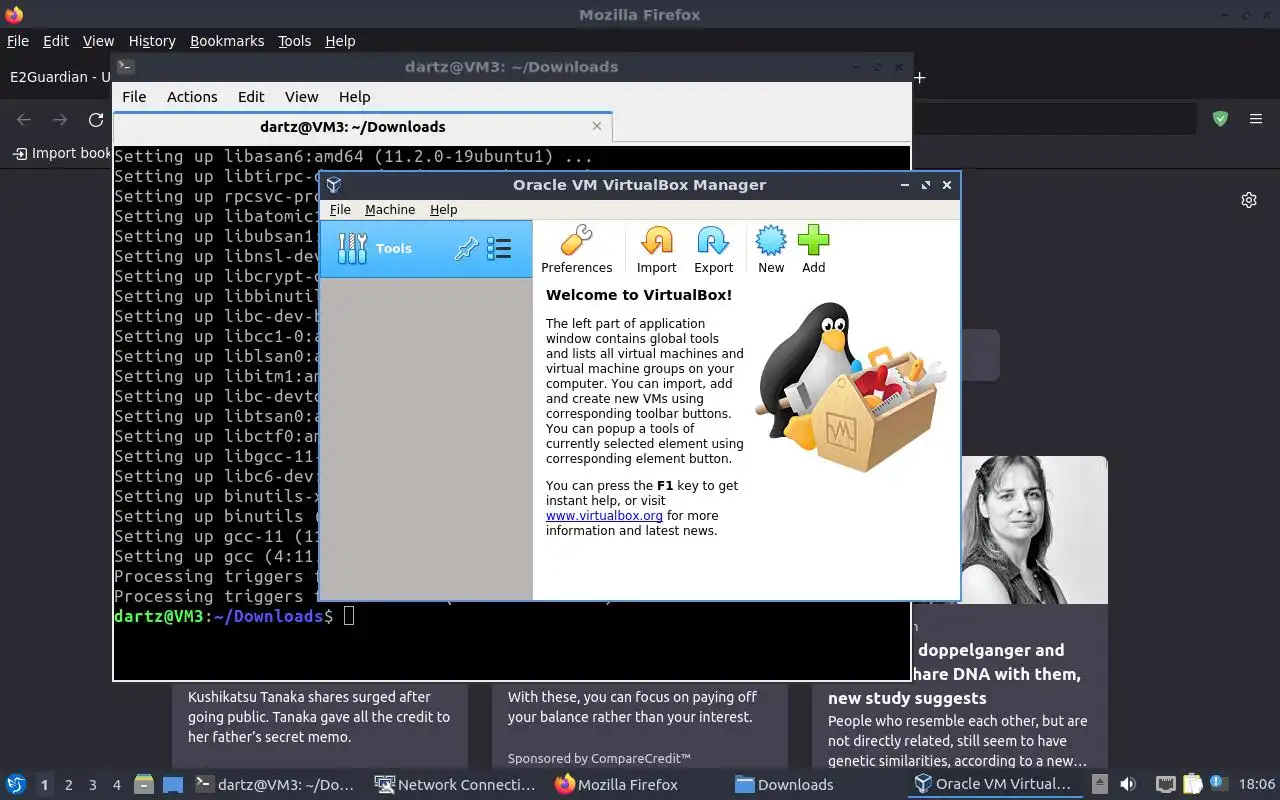
Task: Click the 18:06 clock
Action: 1257,785
